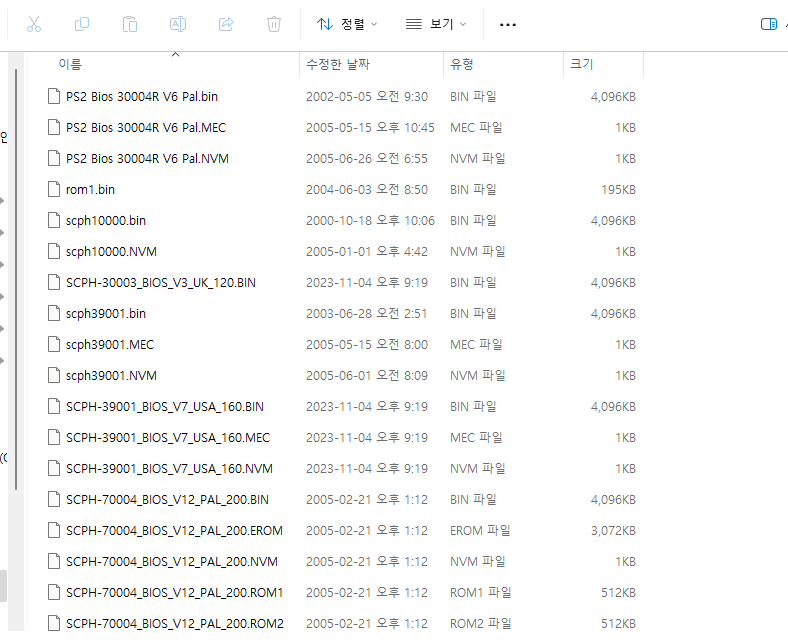Viewport: 788px width, 644px height.
Task: Toggle the details pane icon
Action: tap(769, 24)
